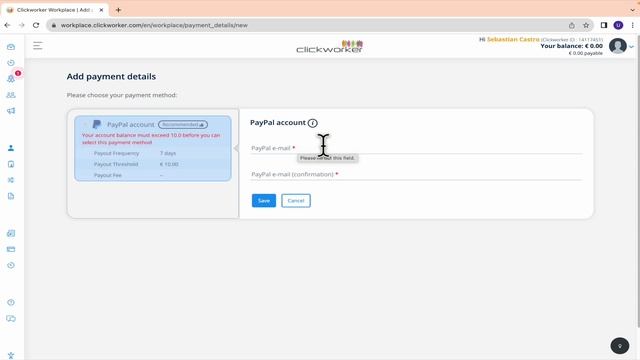
Task: Open the two-people group sidebar icon
Action: (11, 95)
